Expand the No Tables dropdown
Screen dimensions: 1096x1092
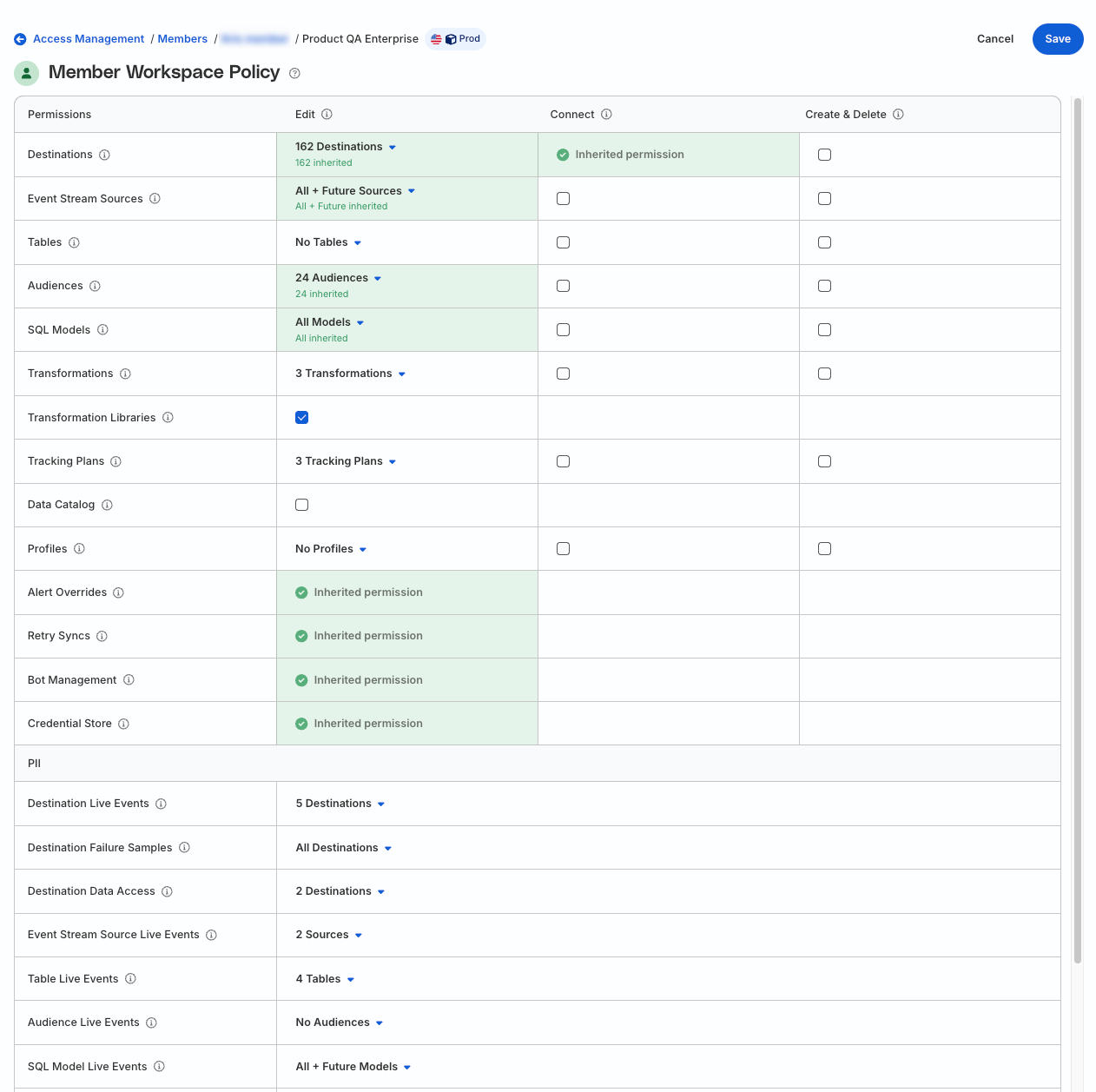327,242
